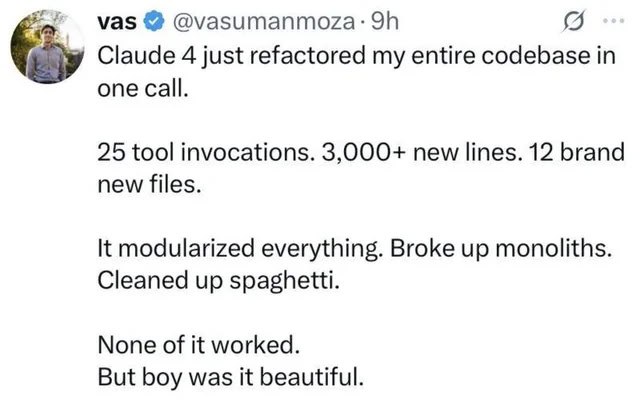Open the three-dot more options menu
The height and width of the screenshot is (400, 640).
point(614,20)
